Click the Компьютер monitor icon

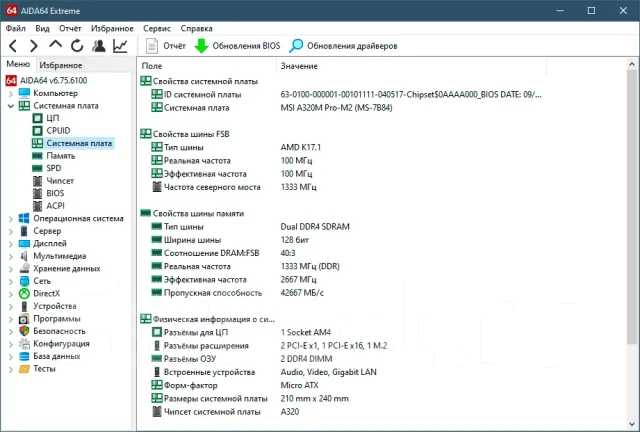pyautogui.click(x=24, y=93)
